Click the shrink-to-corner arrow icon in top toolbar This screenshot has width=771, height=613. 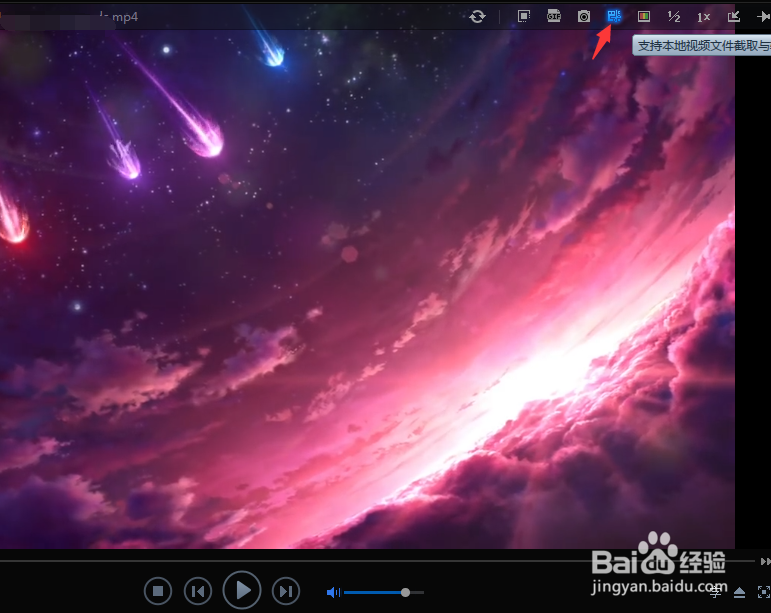click(734, 17)
